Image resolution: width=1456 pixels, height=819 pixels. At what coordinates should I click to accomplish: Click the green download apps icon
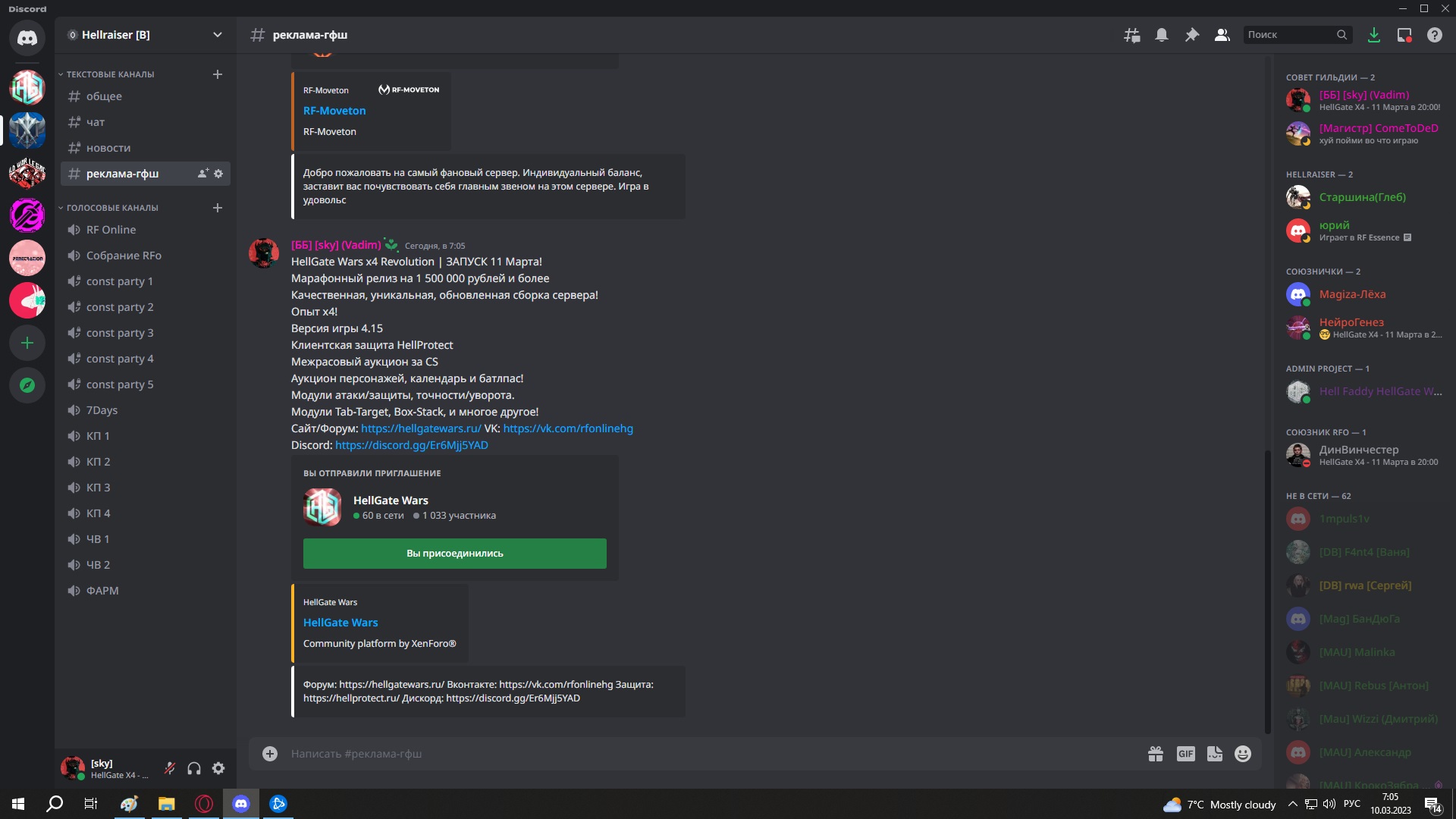(1374, 35)
